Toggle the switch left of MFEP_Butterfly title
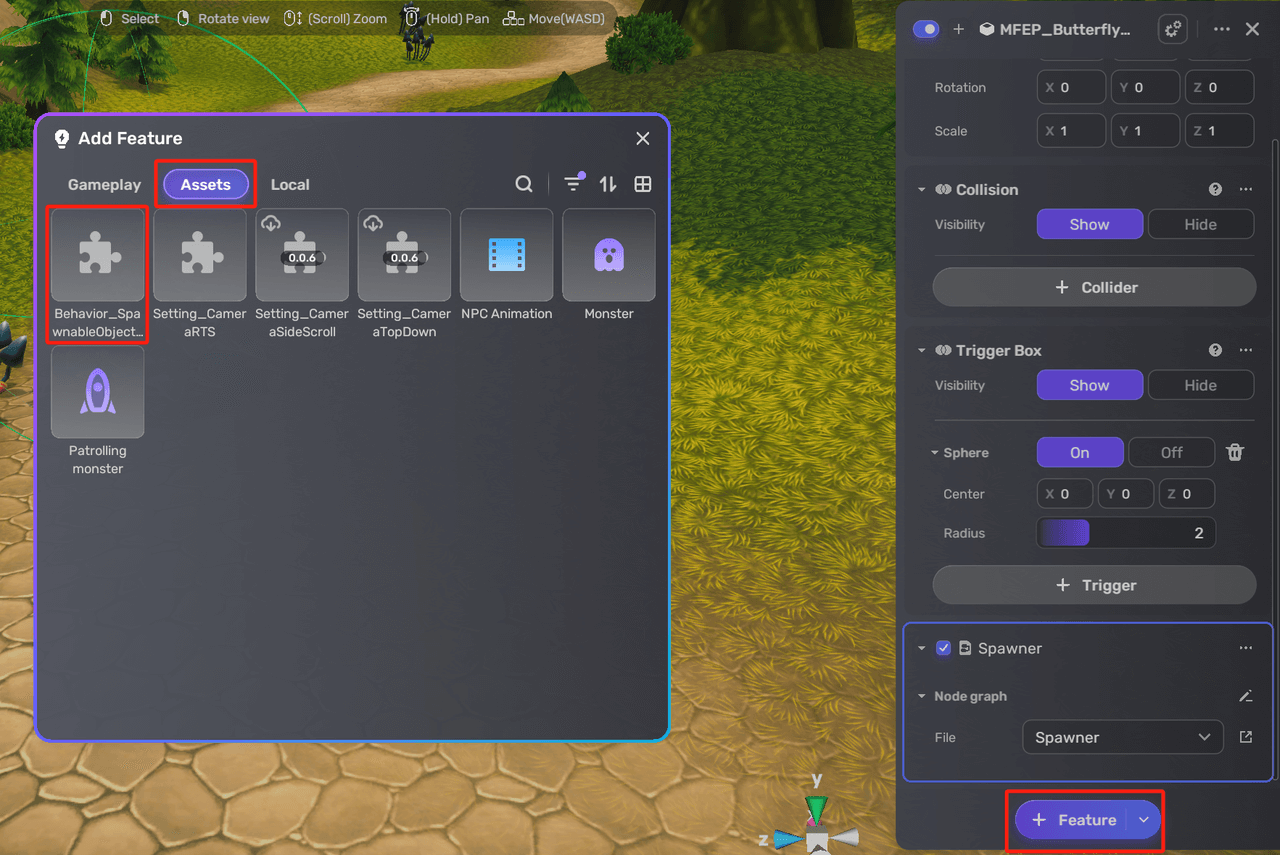This screenshot has height=855, width=1280. point(926,29)
